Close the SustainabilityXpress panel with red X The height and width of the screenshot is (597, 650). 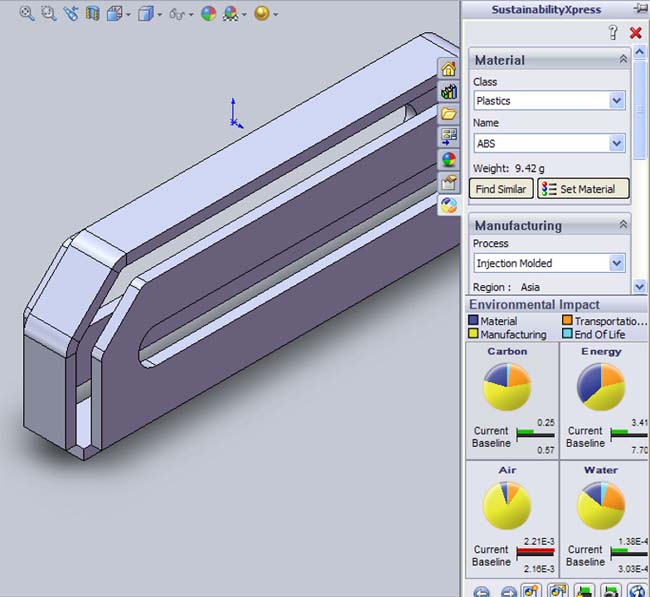click(x=635, y=32)
